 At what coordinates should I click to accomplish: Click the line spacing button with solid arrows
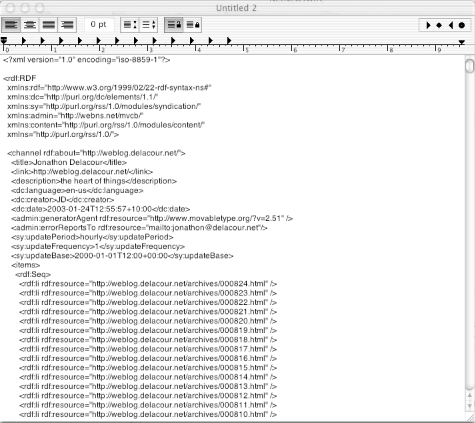click(x=130, y=25)
